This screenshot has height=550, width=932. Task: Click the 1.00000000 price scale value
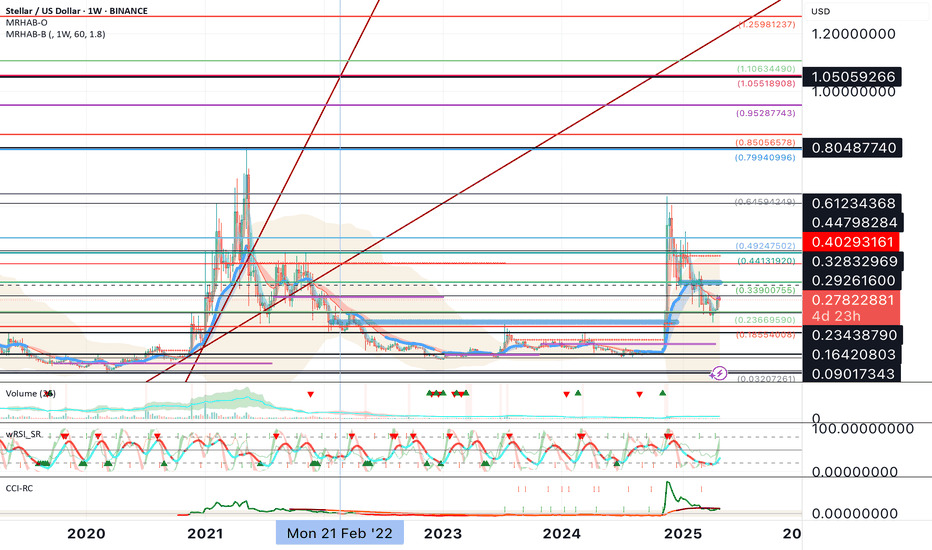(854, 92)
